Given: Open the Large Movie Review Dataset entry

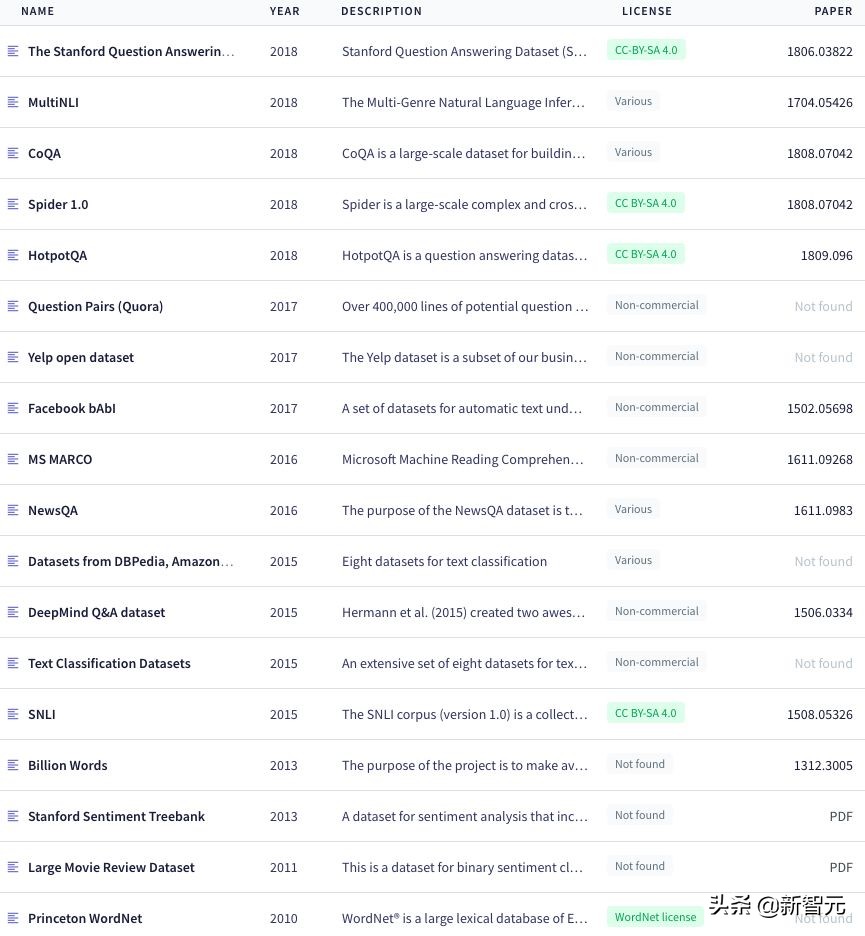Looking at the screenshot, I should tap(111, 867).
